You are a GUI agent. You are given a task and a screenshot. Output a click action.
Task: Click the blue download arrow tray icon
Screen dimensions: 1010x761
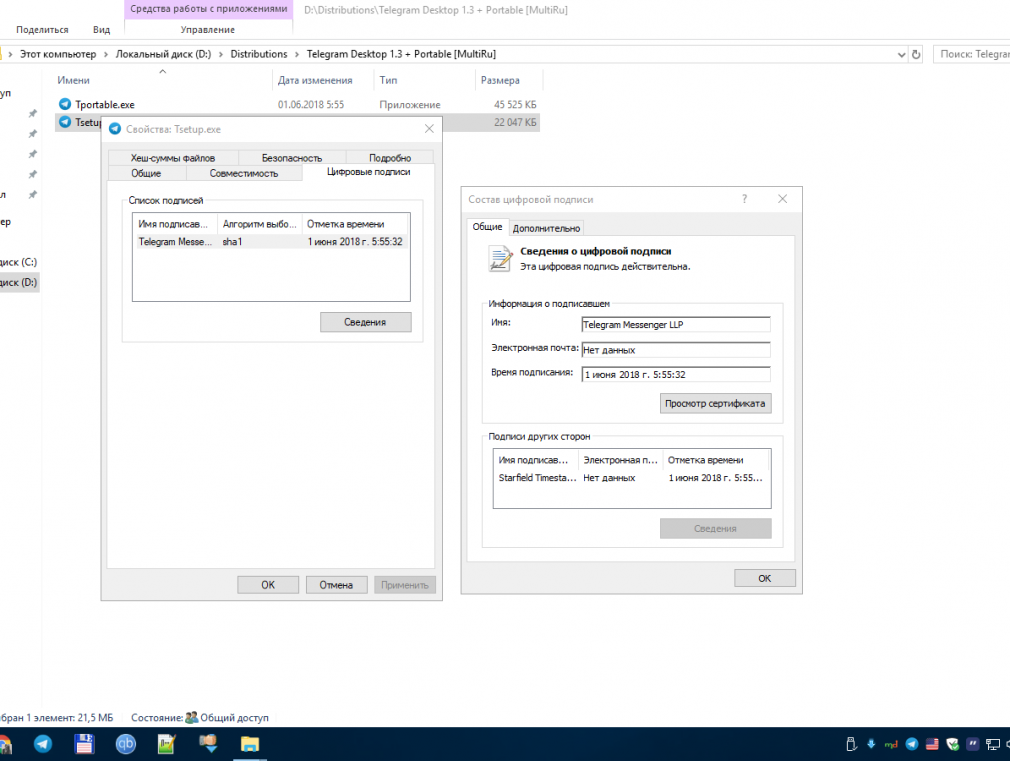871,744
